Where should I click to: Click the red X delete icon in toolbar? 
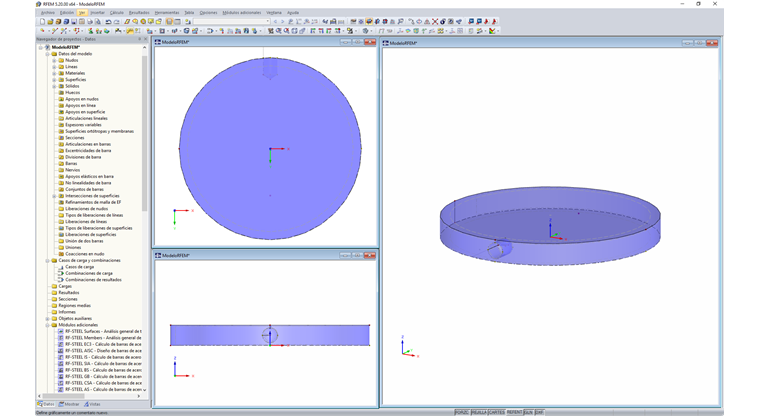(435, 21)
